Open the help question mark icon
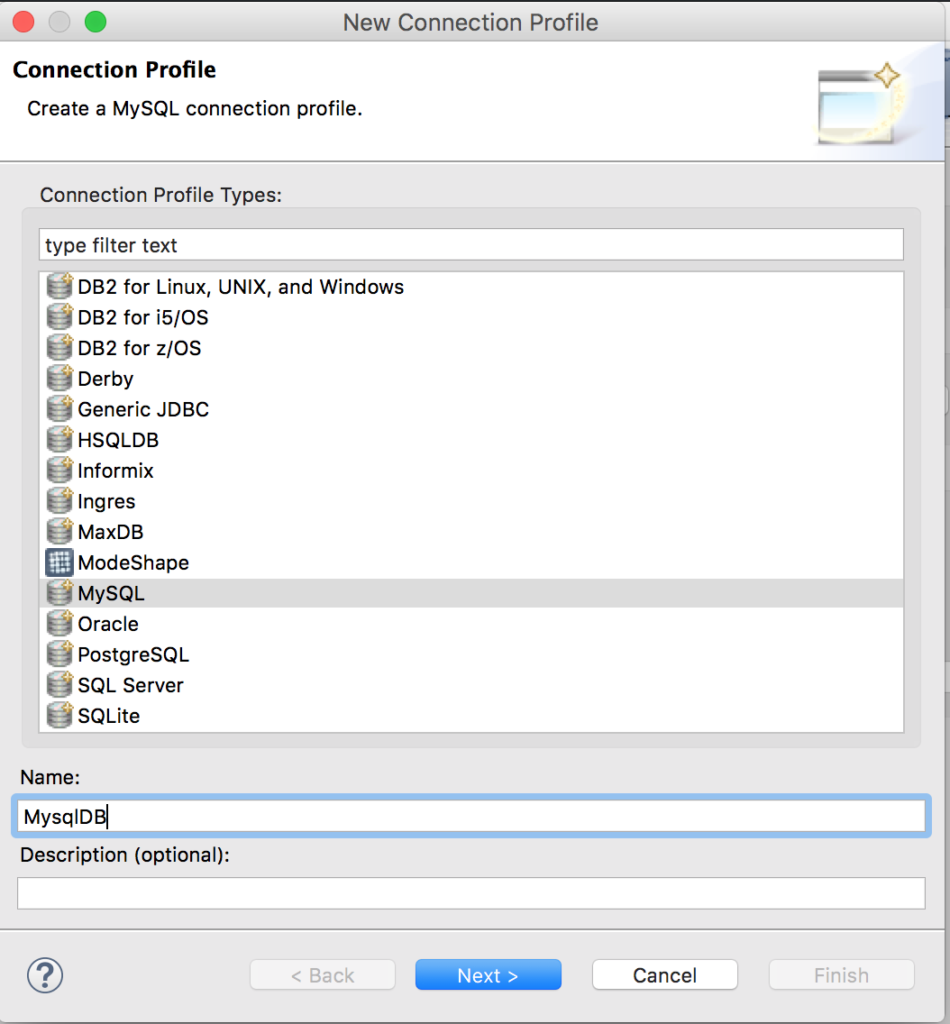950x1024 pixels. (45, 975)
